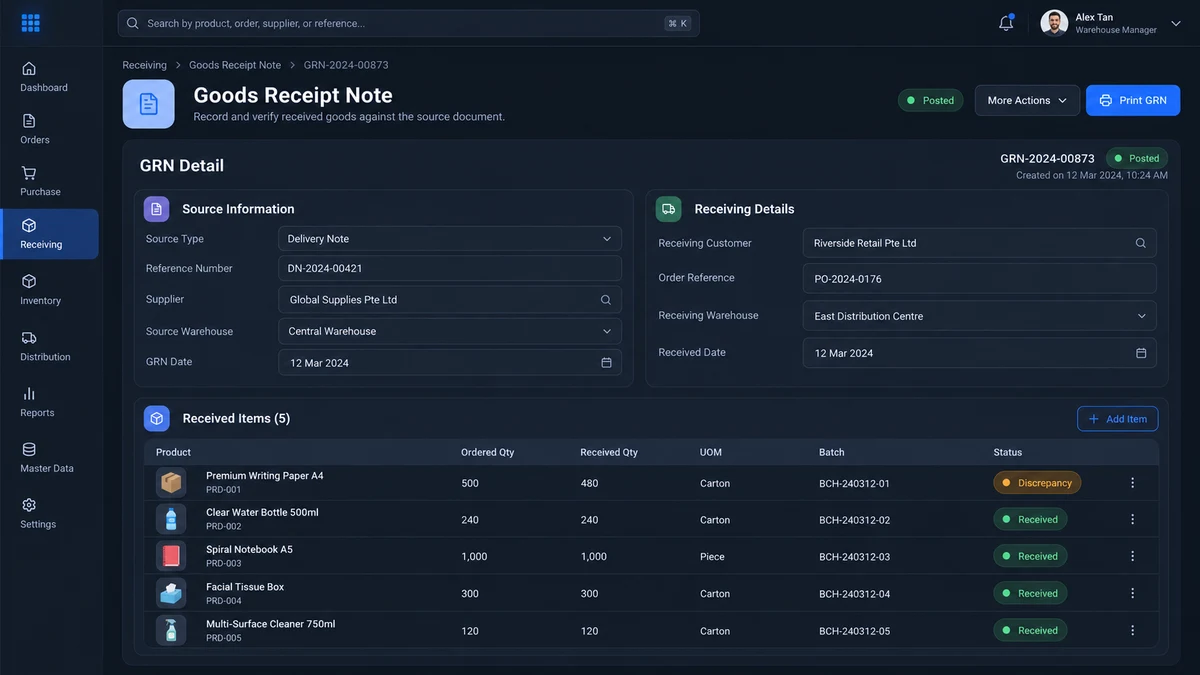Image resolution: width=1200 pixels, height=675 pixels.
Task: Focus the global search field
Action: [408, 23]
